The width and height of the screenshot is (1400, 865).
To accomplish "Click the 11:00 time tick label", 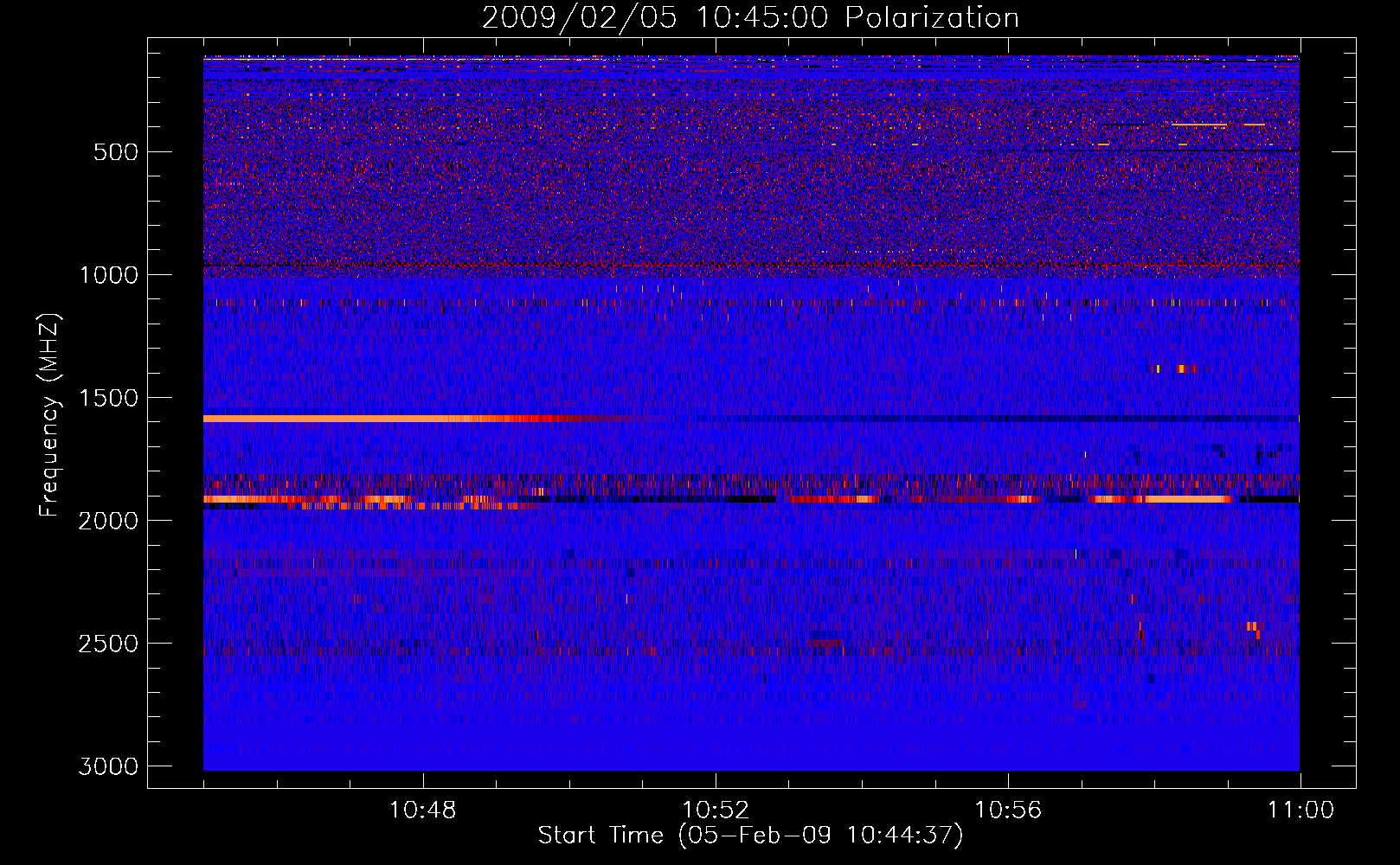I will coord(1300,811).
